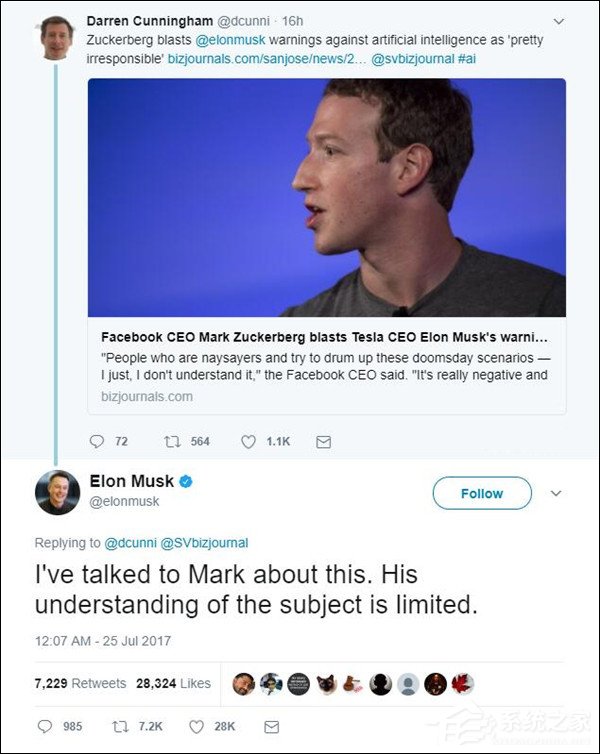Expand the chevron menu next to Follow button
The image size is (600, 754).
tap(556, 493)
